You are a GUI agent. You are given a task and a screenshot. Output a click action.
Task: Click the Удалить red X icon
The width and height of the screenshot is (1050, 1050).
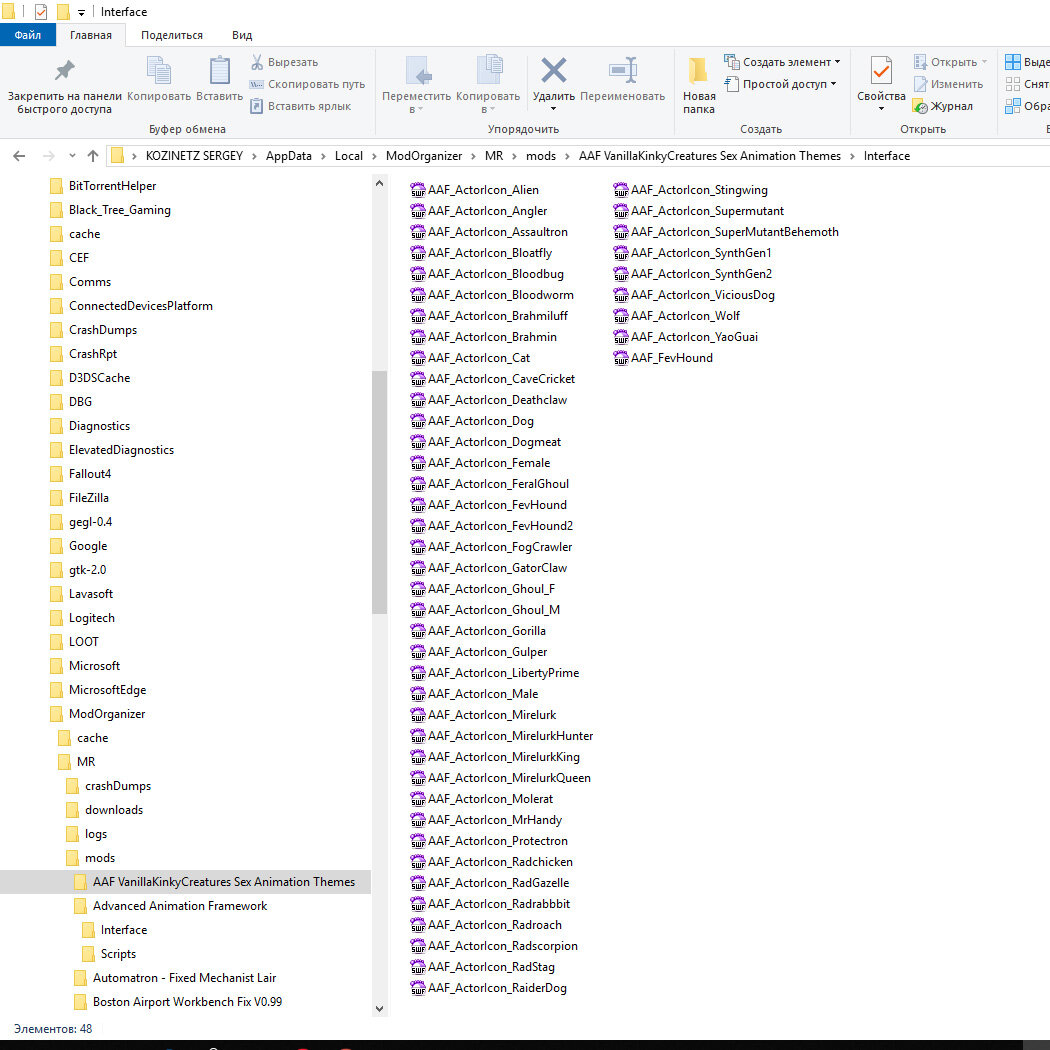pos(554,70)
